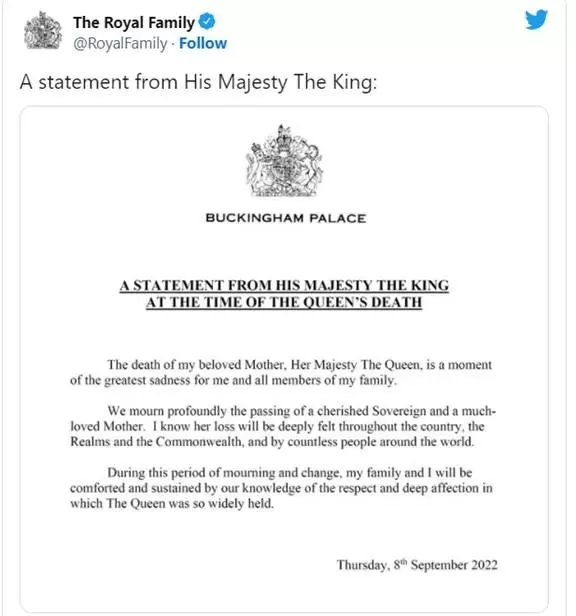This screenshot has height=616, width=576.
Task: Click the paragraph starting 'During this period of mourning'
Action: tap(281, 488)
